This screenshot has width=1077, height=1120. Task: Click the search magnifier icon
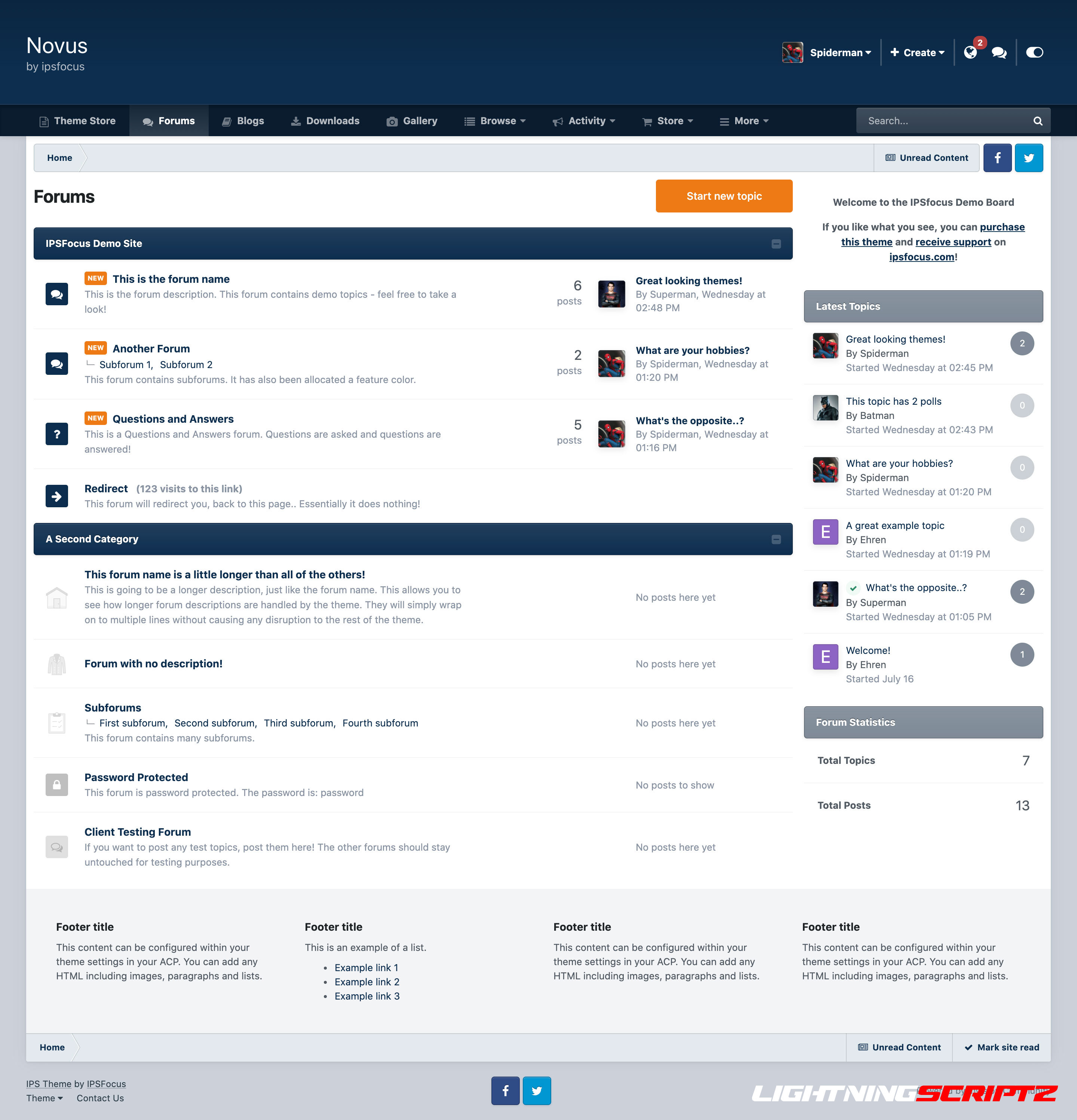tap(1038, 121)
